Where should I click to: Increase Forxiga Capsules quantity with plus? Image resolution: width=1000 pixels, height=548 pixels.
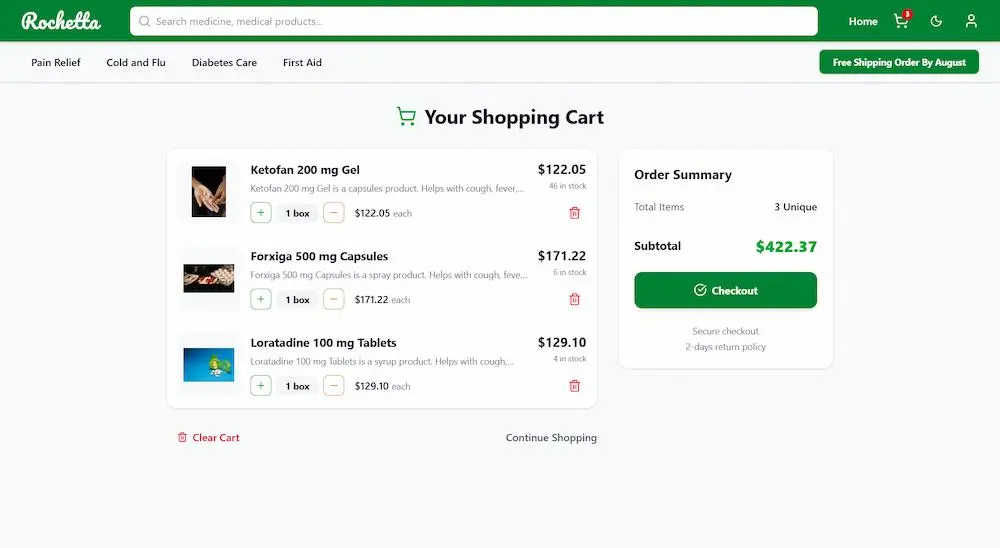pos(261,299)
